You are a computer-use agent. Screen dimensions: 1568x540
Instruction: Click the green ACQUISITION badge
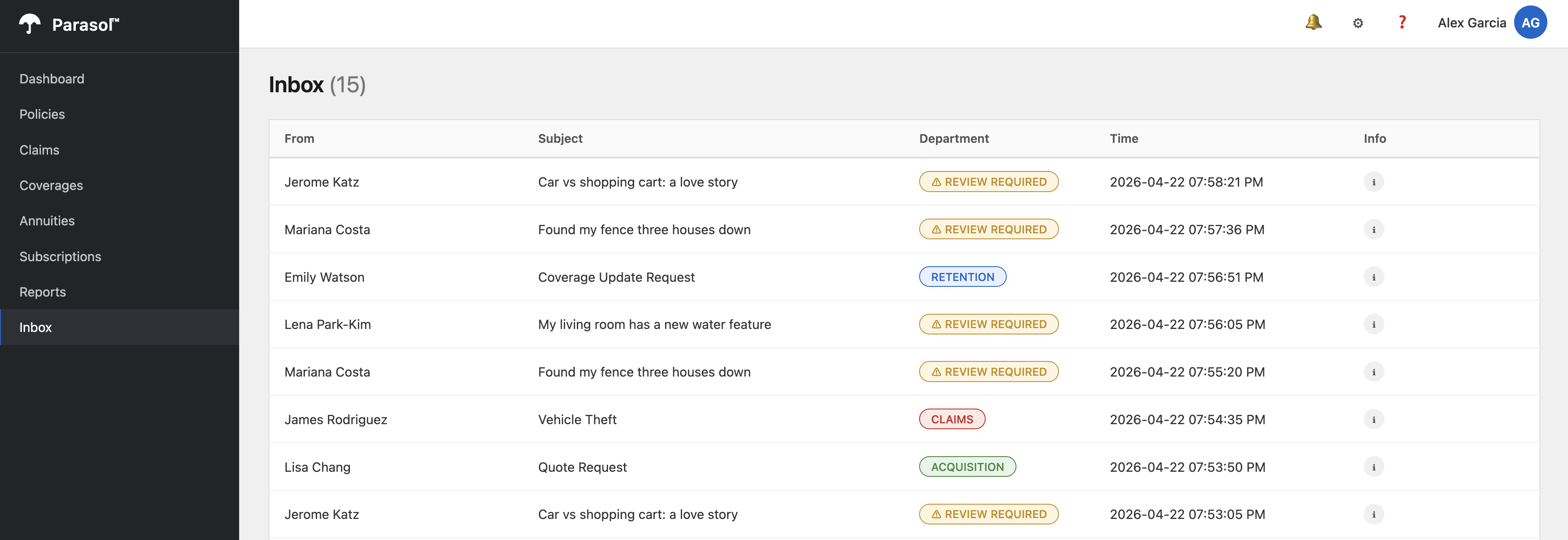[967, 467]
